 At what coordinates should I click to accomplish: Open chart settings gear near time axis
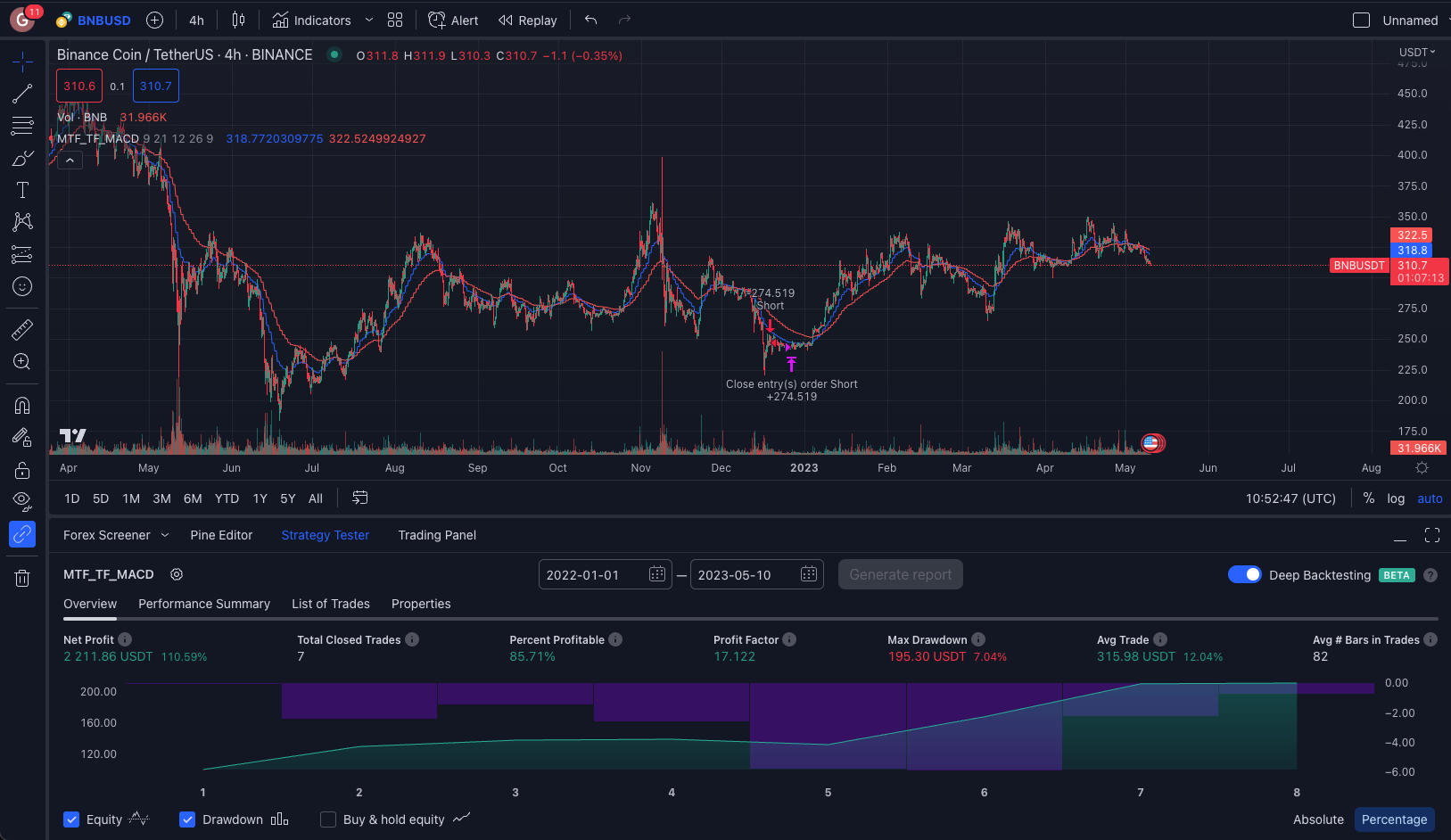(1422, 468)
